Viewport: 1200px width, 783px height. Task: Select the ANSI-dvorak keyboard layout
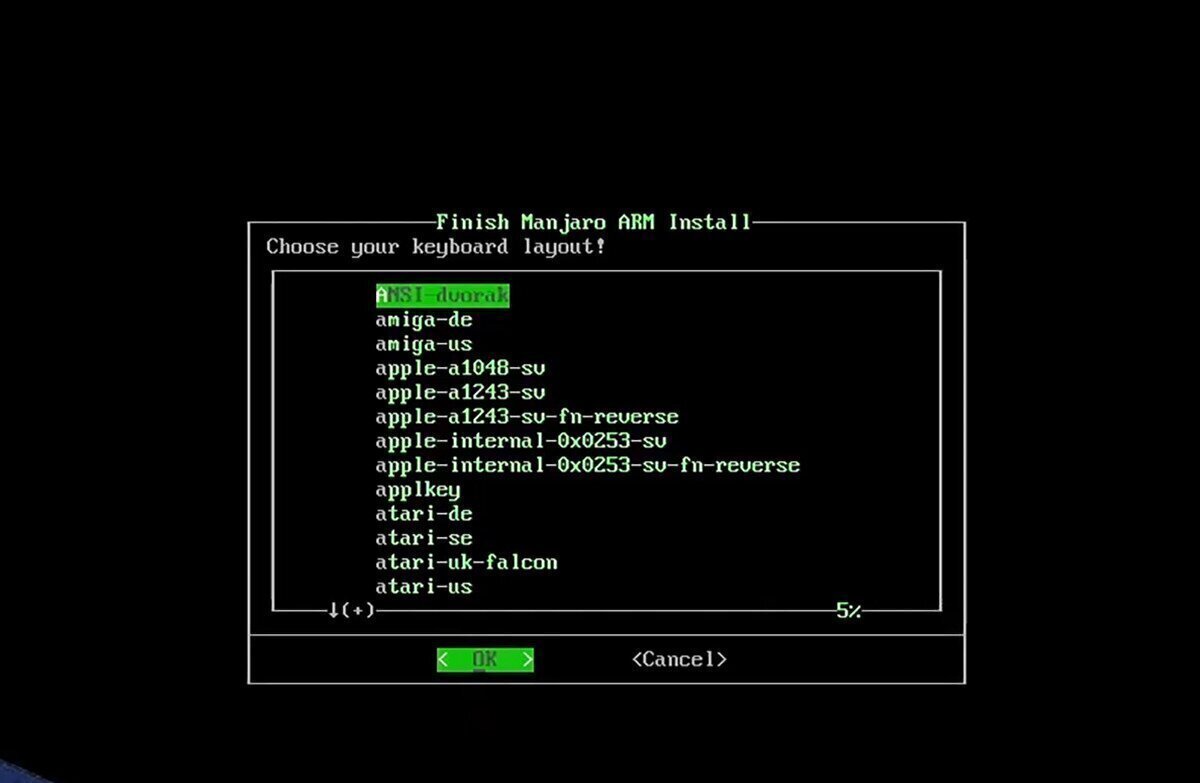click(443, 296)
